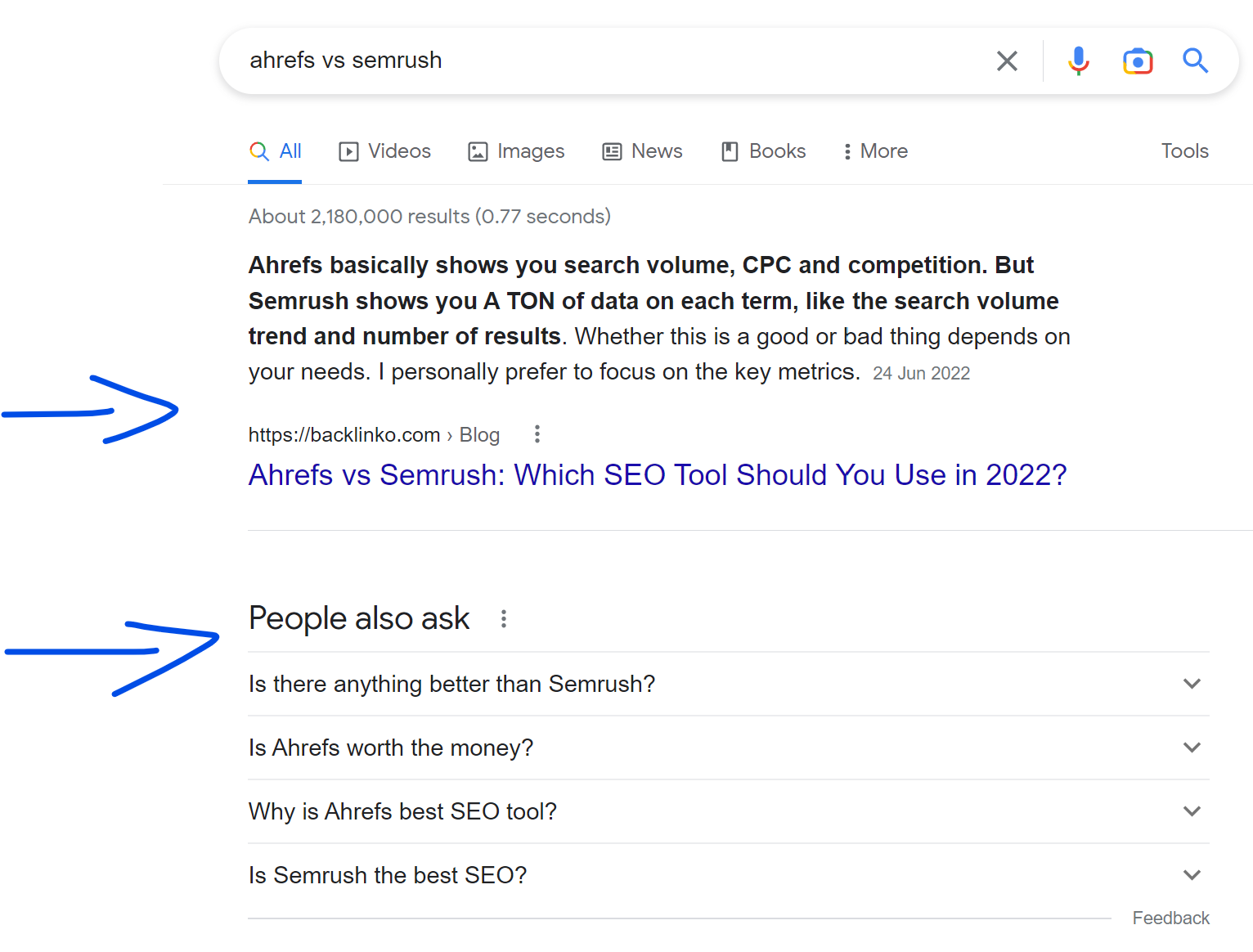Open the People also ask options menu
The image size is (1253, 952).
pyautogui.click(x=503, y=619)
